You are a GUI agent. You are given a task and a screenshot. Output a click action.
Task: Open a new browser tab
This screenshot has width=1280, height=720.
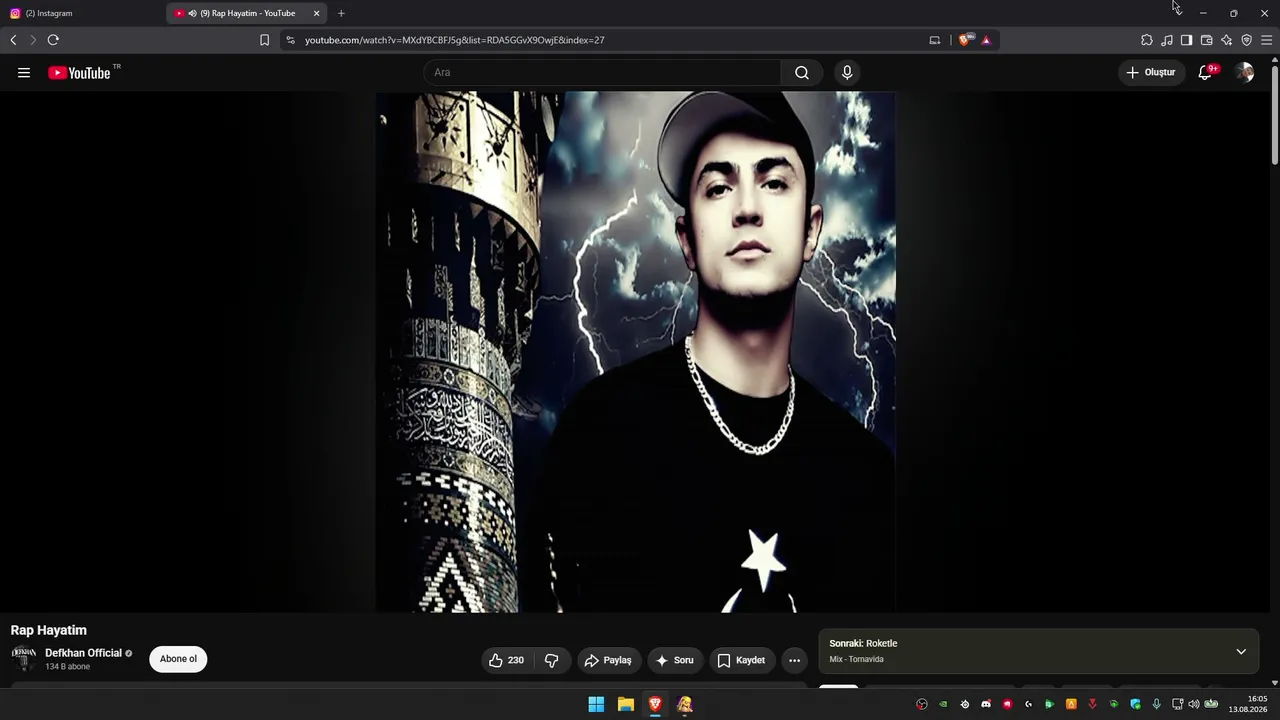point(341,13)
